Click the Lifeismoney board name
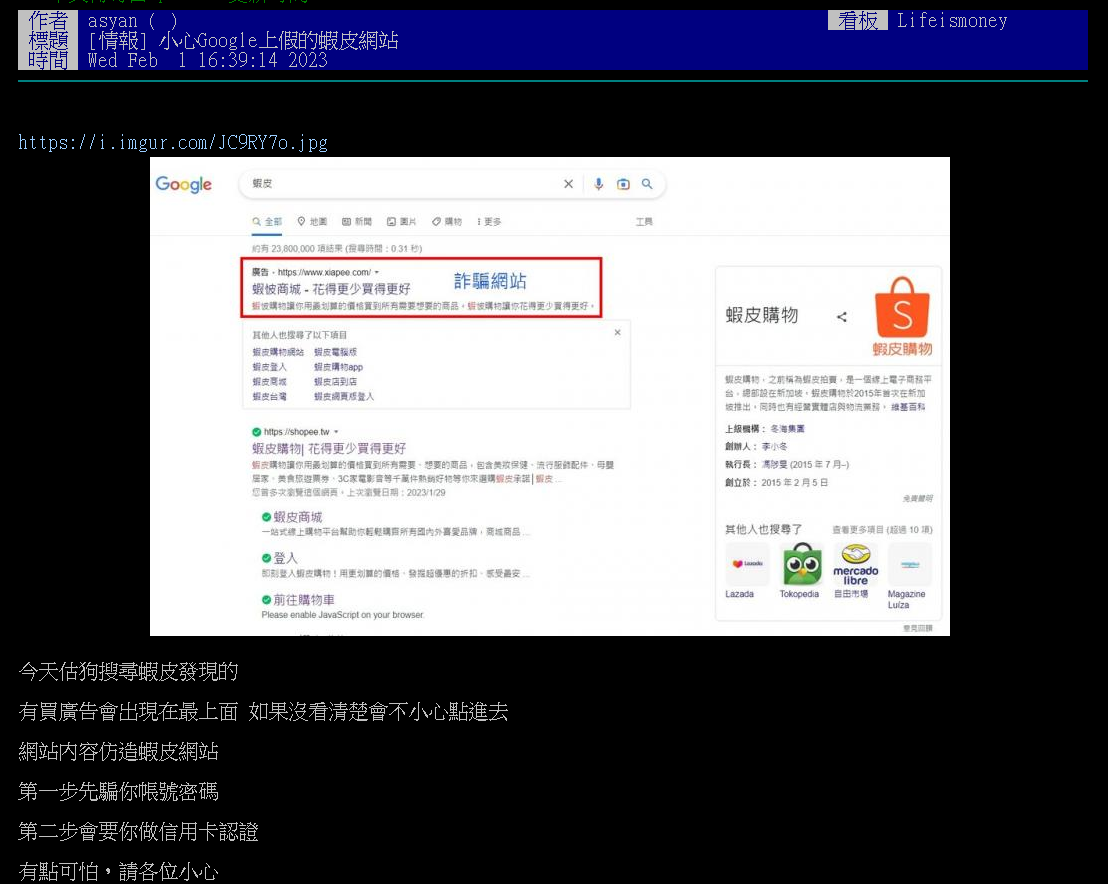Viewport: 1108px width, 884px height. pos(952,20)
